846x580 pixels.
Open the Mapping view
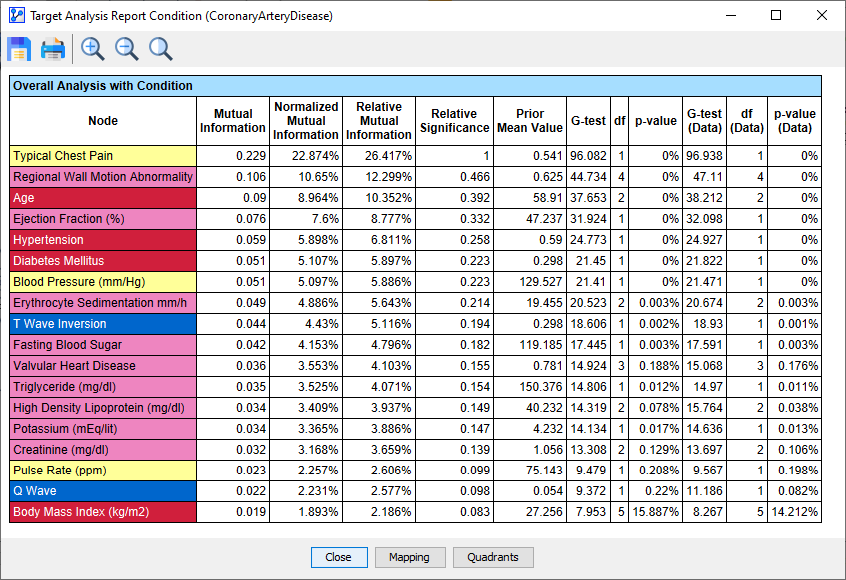pos(410,558)
